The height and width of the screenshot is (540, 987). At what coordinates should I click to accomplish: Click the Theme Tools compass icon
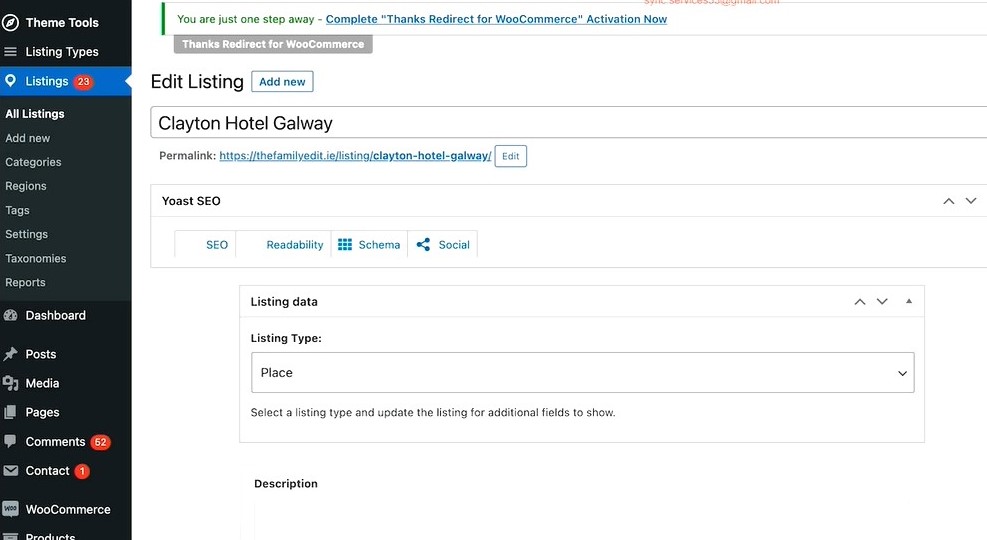coord(11,22)
